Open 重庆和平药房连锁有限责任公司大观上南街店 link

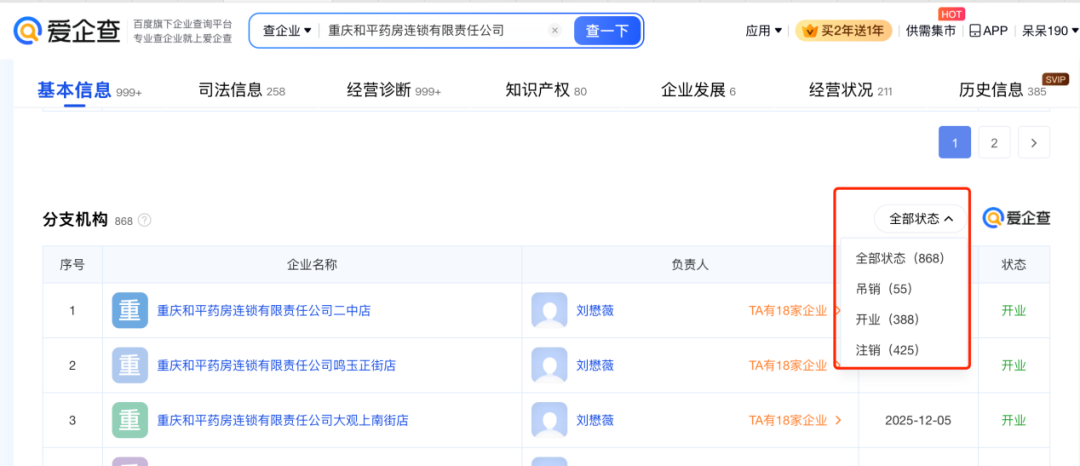tap(283, 420)
